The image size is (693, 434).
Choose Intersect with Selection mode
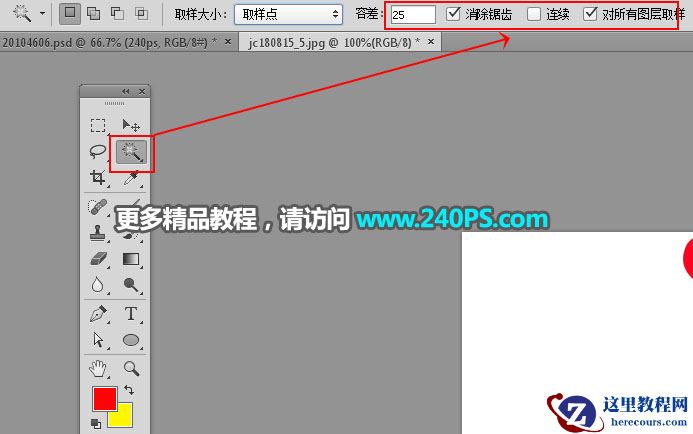(x=141, y=14)
